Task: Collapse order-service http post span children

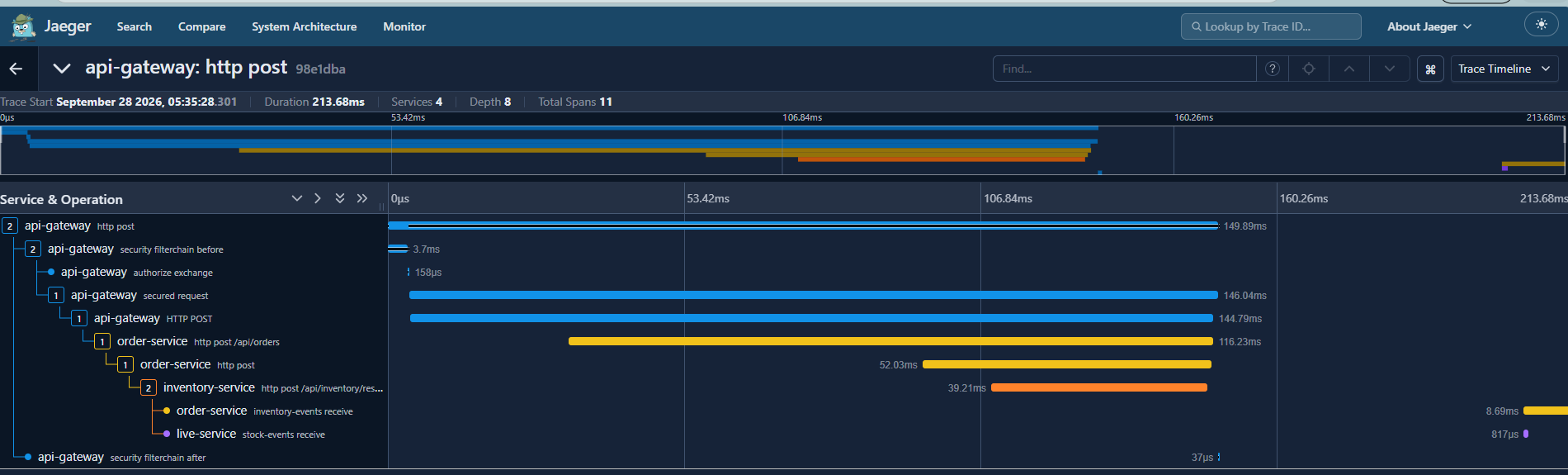Action: coord(125,364)
